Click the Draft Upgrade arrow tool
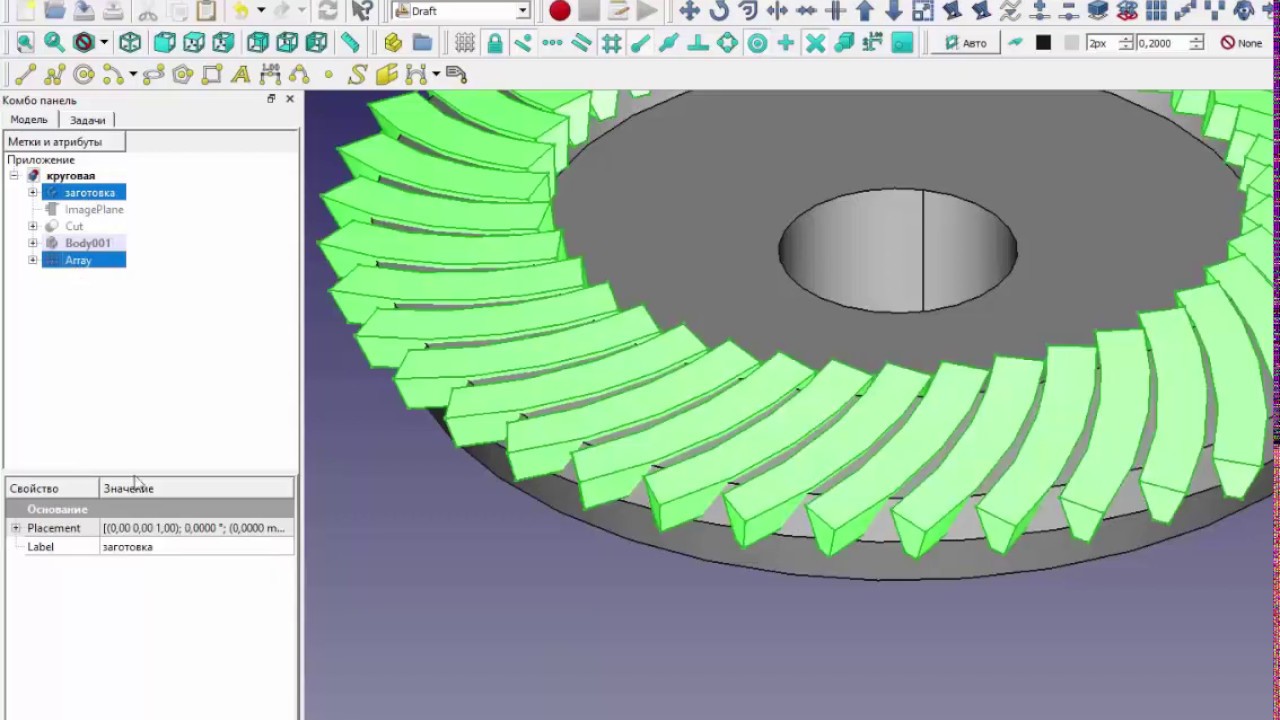This screenshot has height=720, width=1280. pos(865,11)
